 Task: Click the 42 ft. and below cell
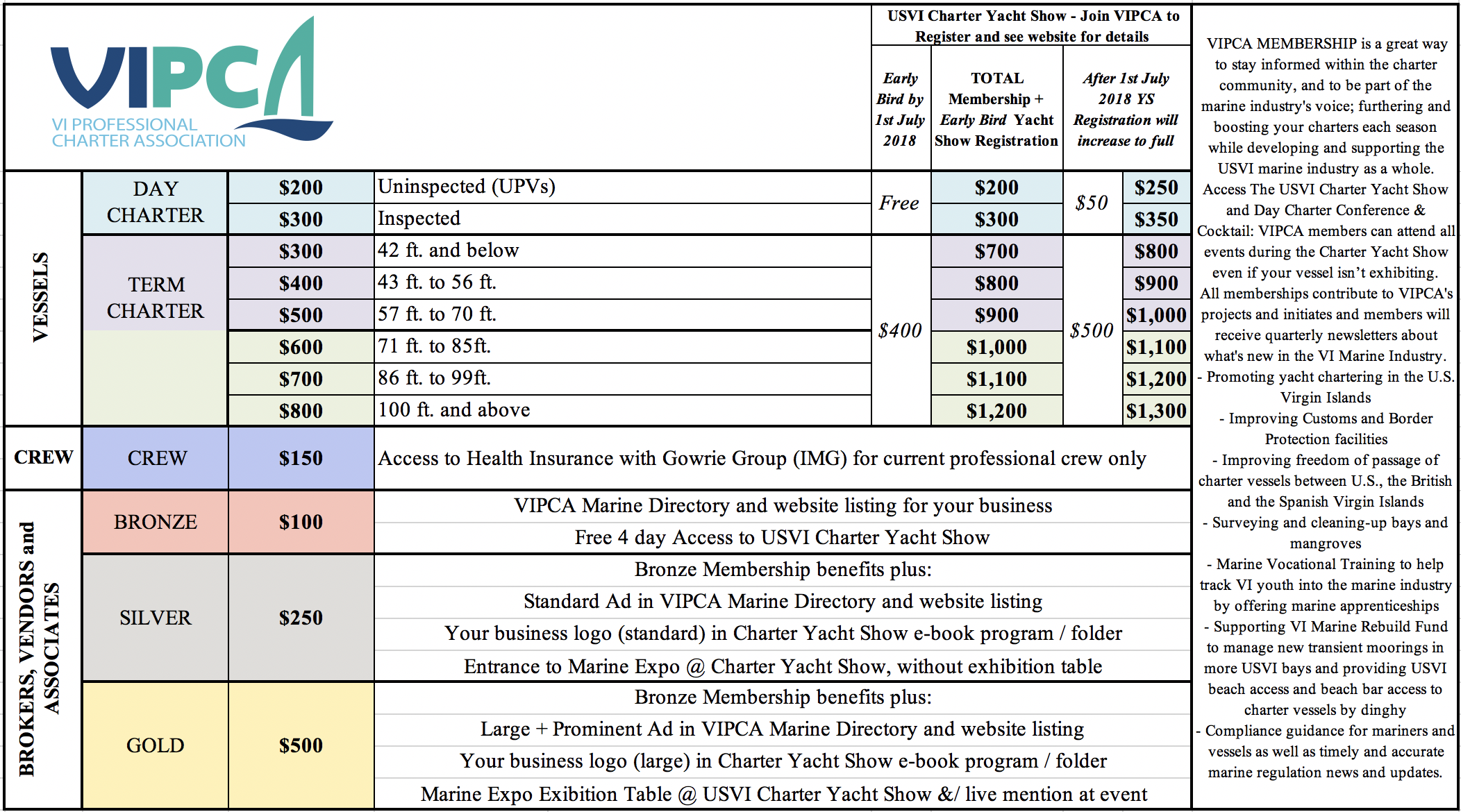pyautogui.click(x=622, y=251)
